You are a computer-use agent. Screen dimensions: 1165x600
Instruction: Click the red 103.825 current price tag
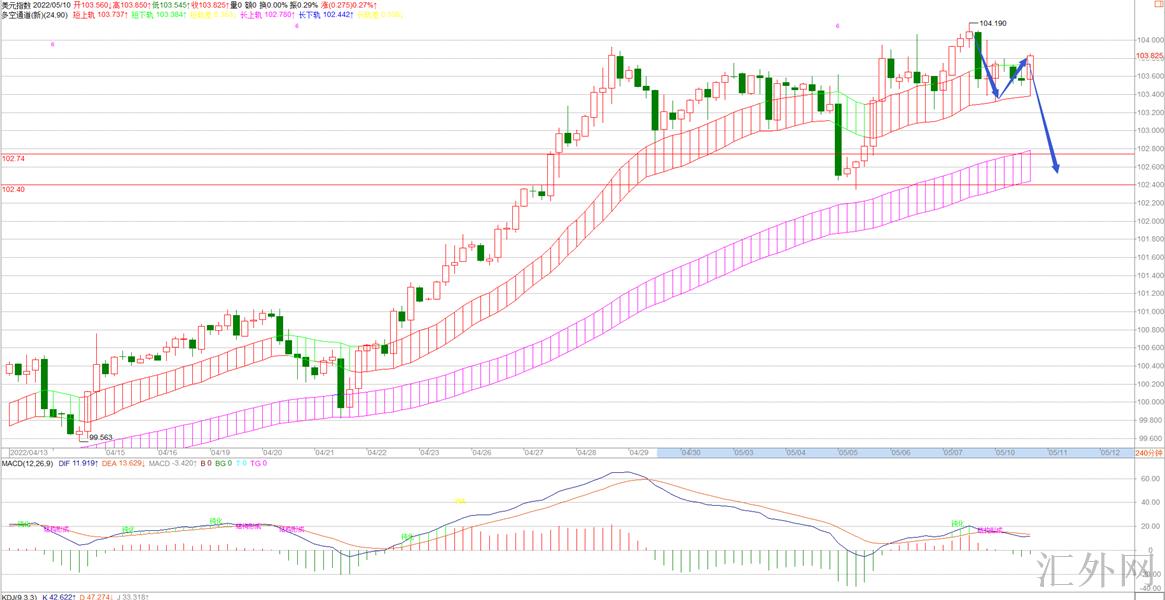click(x=1149, y=56)
